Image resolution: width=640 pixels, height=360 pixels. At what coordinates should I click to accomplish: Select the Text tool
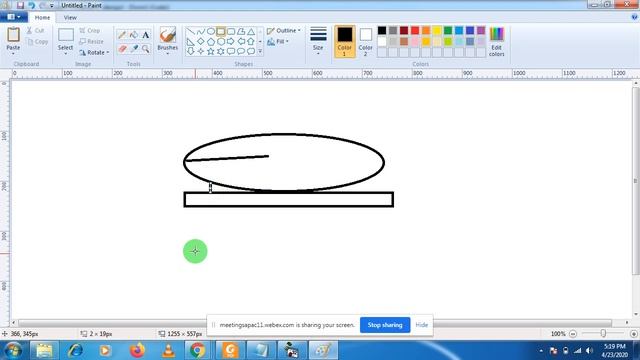tap(146, 35)
